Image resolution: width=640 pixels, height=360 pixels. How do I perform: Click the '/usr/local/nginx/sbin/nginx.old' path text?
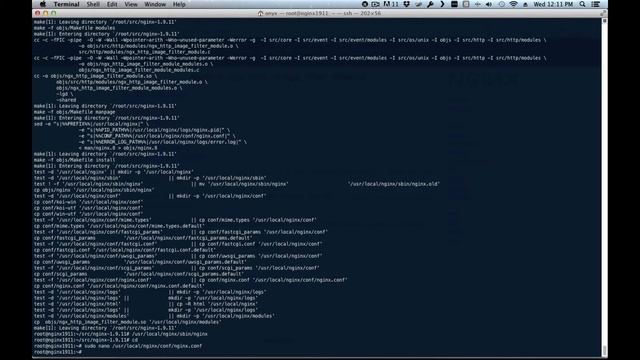394,184
